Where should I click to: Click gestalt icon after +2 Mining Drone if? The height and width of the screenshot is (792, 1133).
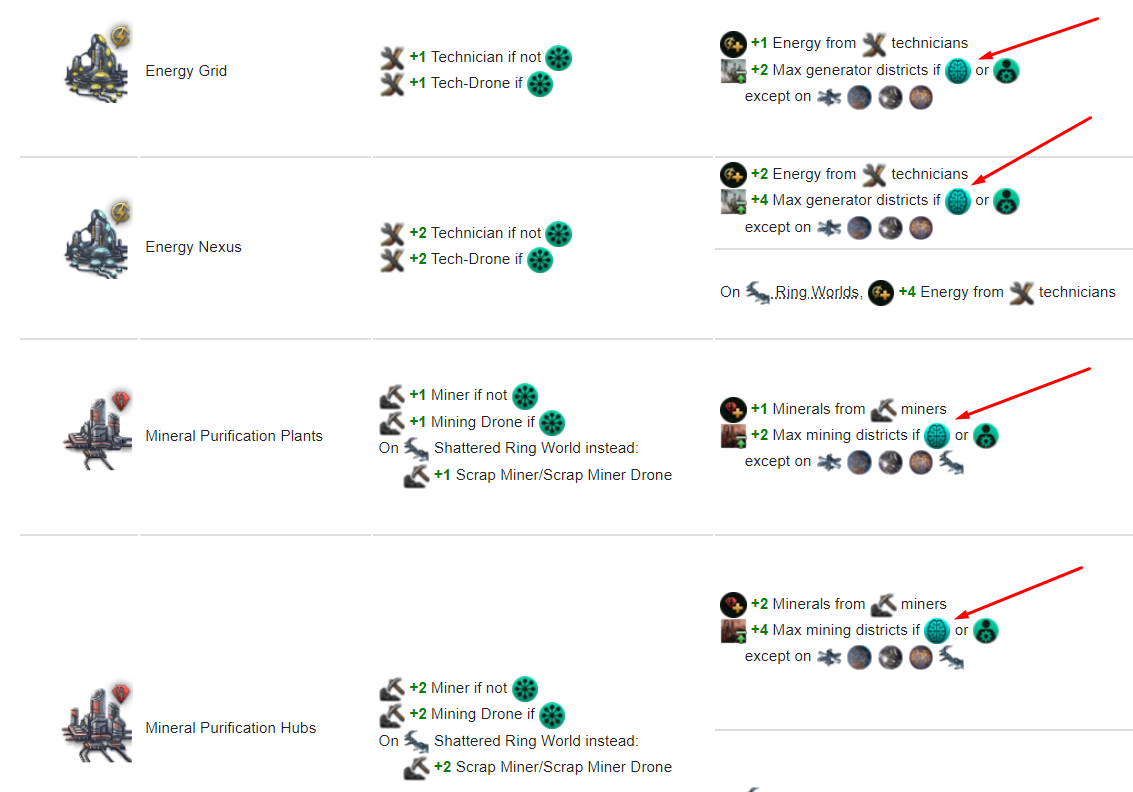click(552, 715)
